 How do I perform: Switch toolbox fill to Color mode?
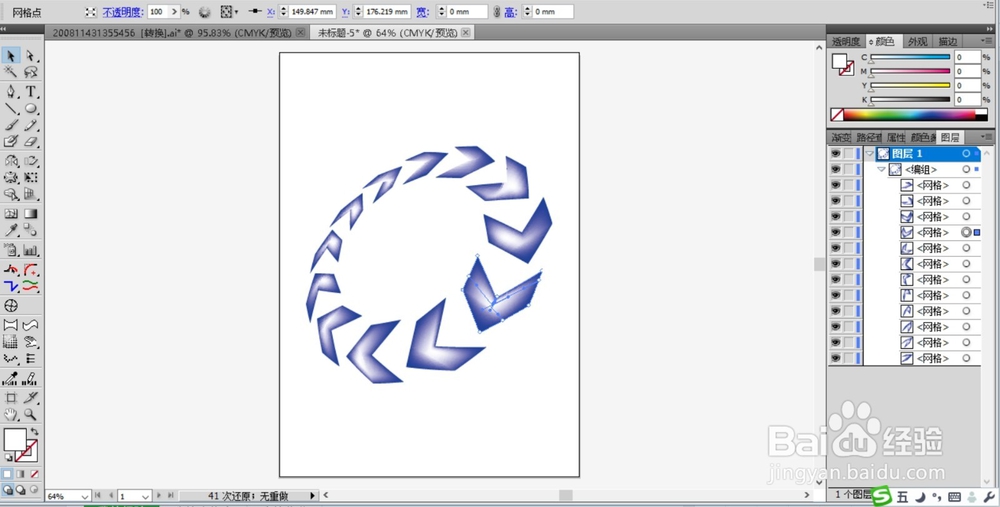point(8,474)
